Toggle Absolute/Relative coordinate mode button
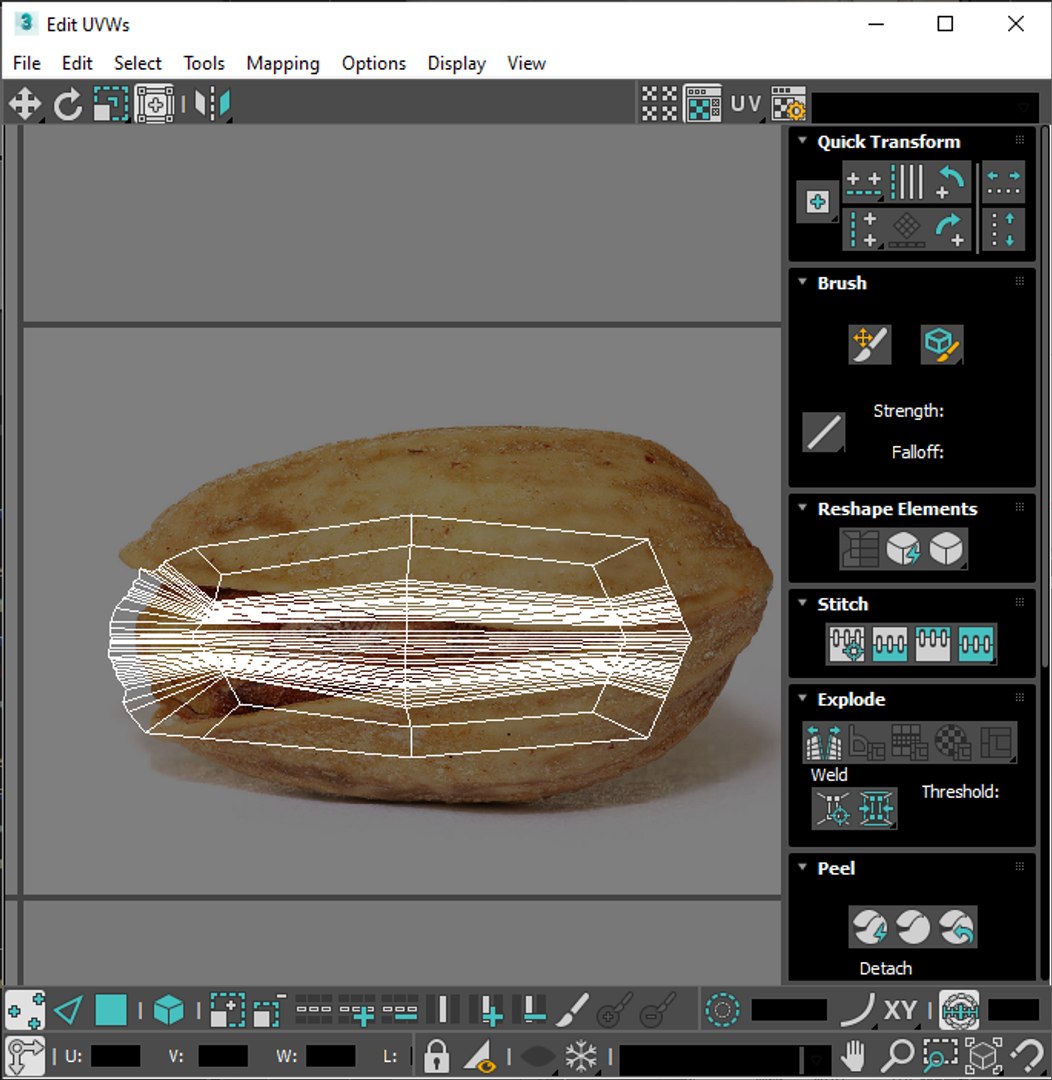1052x1080 pixels. click(25, 1055)
